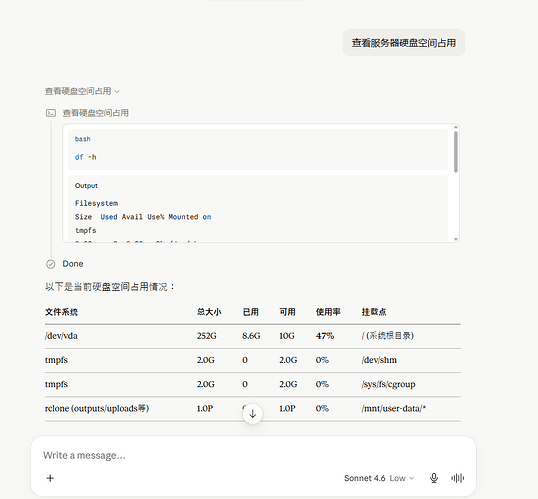Click the bash label in code block

pyautogui.click(x=83, y=139)
